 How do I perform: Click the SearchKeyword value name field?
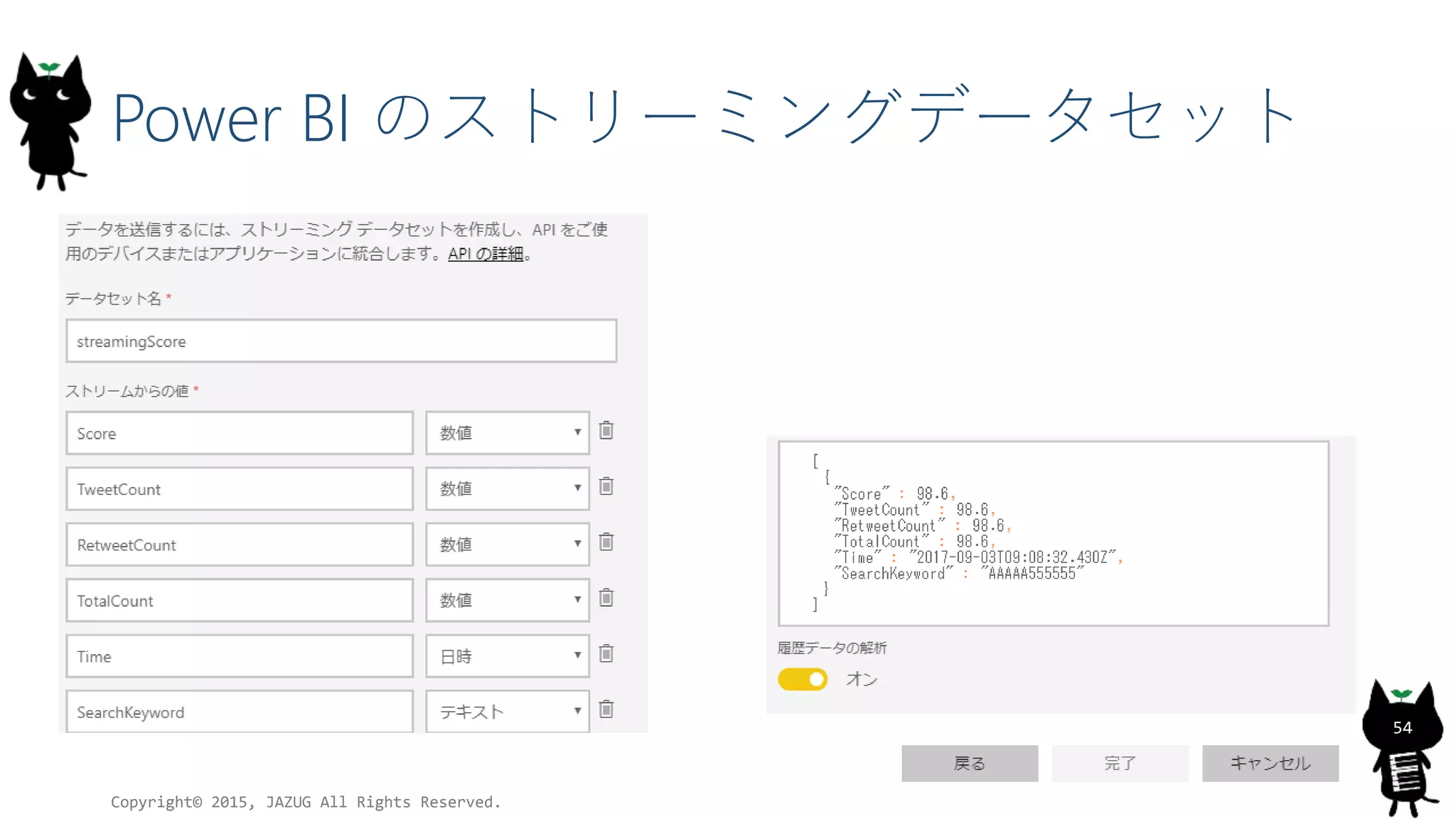tap(240, 711)
